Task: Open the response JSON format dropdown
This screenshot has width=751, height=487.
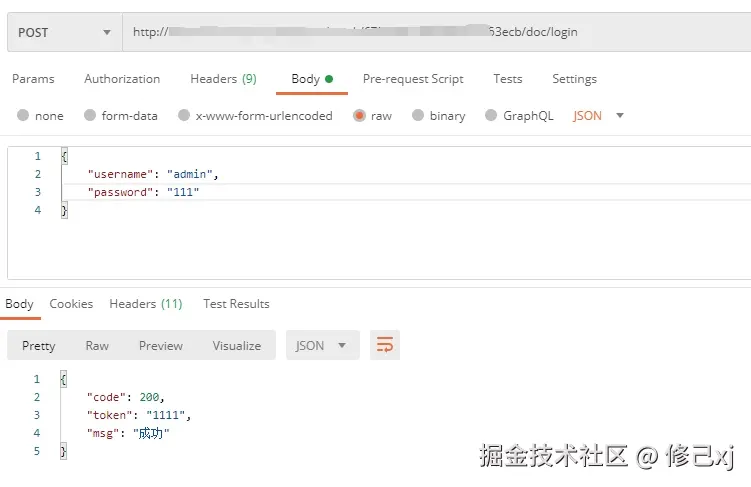Action: pos(321,345)
